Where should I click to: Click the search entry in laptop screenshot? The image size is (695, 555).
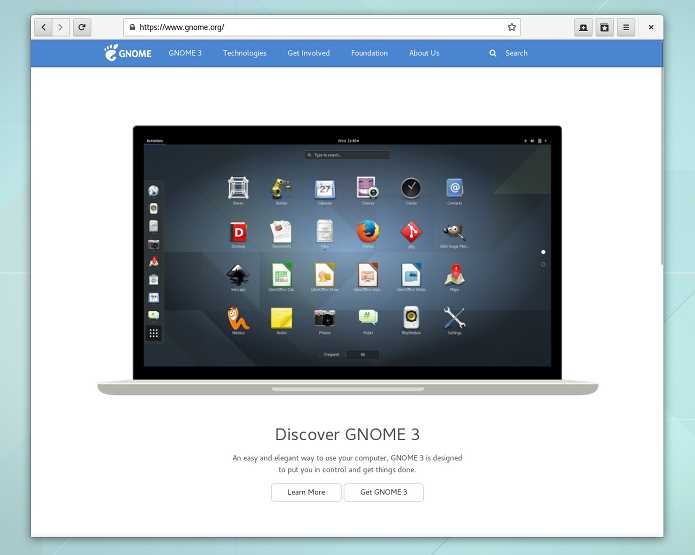(347, 155)
